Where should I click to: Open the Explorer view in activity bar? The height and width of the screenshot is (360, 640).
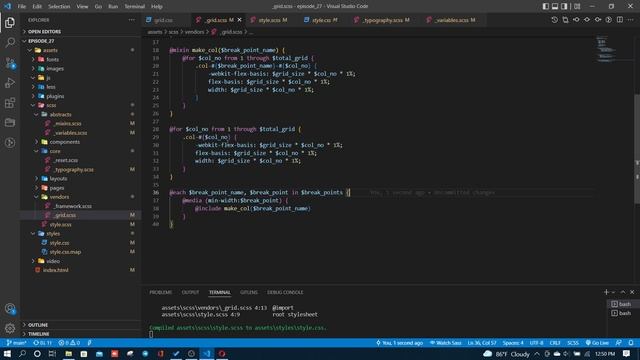[10, 22]
